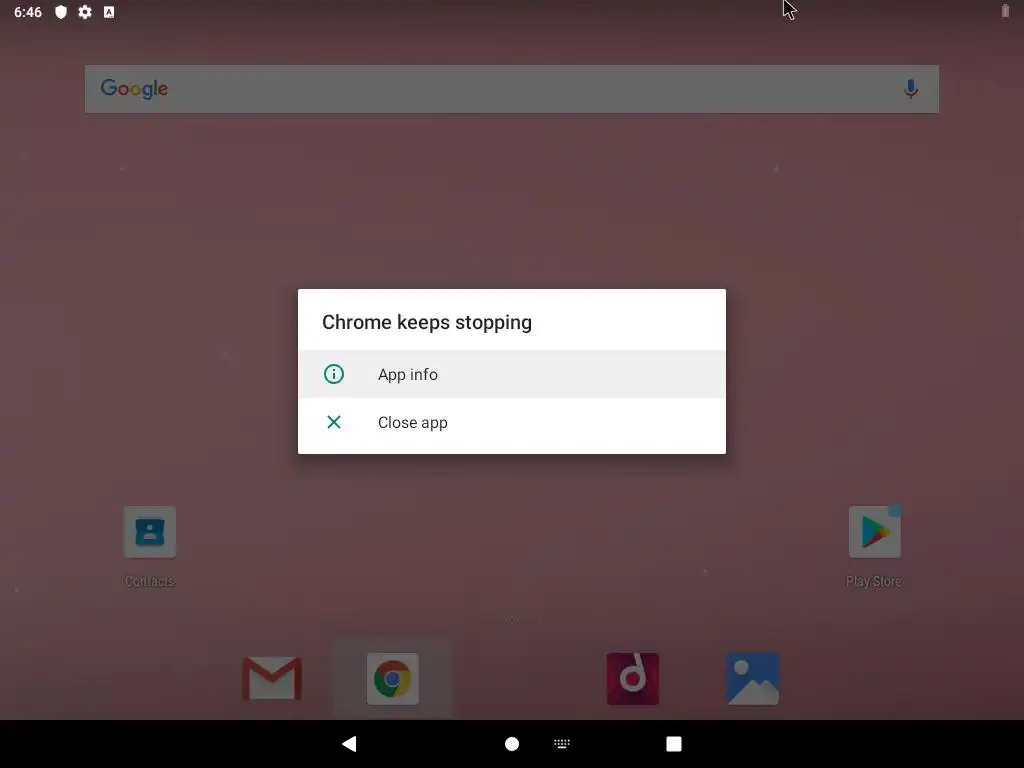This screenshot has width=1024, height=768.
Task: Launch Chrome from the dock
Action: [392, 679]
